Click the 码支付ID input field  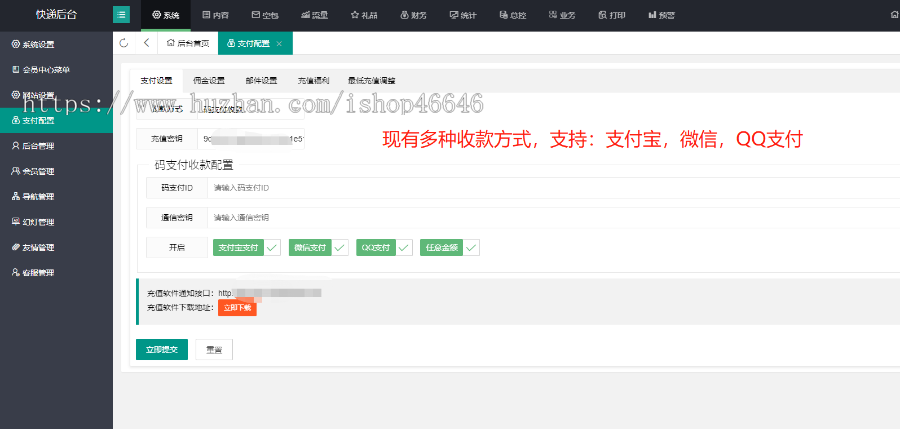click(x=553, y=188)
